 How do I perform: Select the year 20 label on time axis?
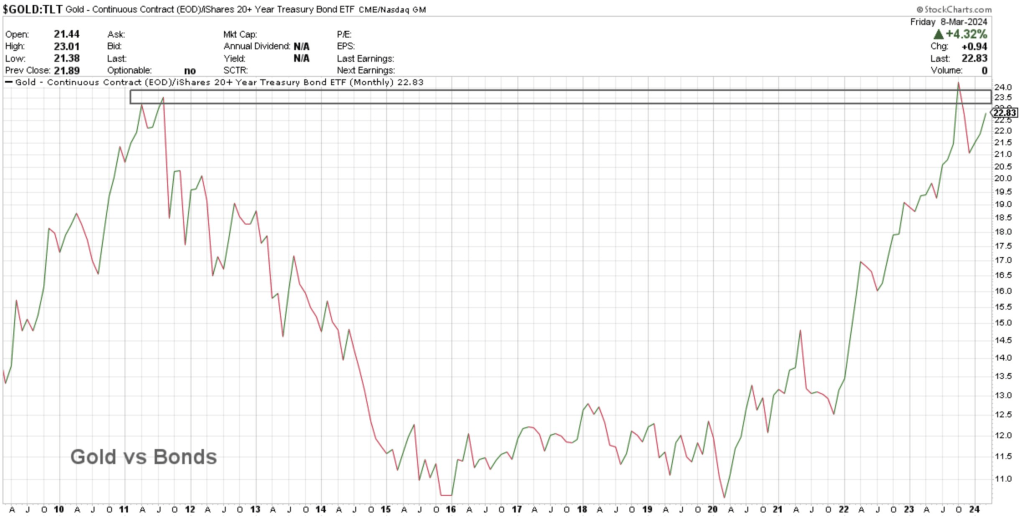pyautogui.click(x=713, y=508)
